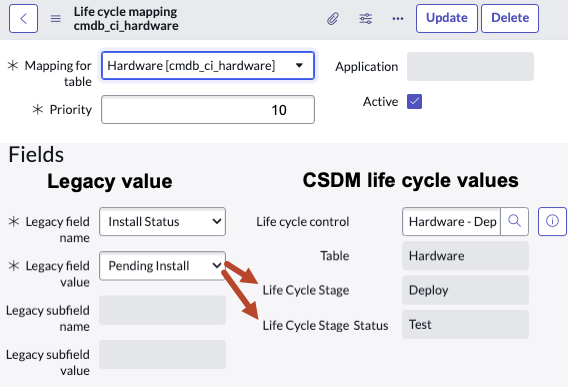The image size is (568, 387).
Task: Open attachments via the paperclip icon
Action: pyautogui.click(x=333, y=18)
